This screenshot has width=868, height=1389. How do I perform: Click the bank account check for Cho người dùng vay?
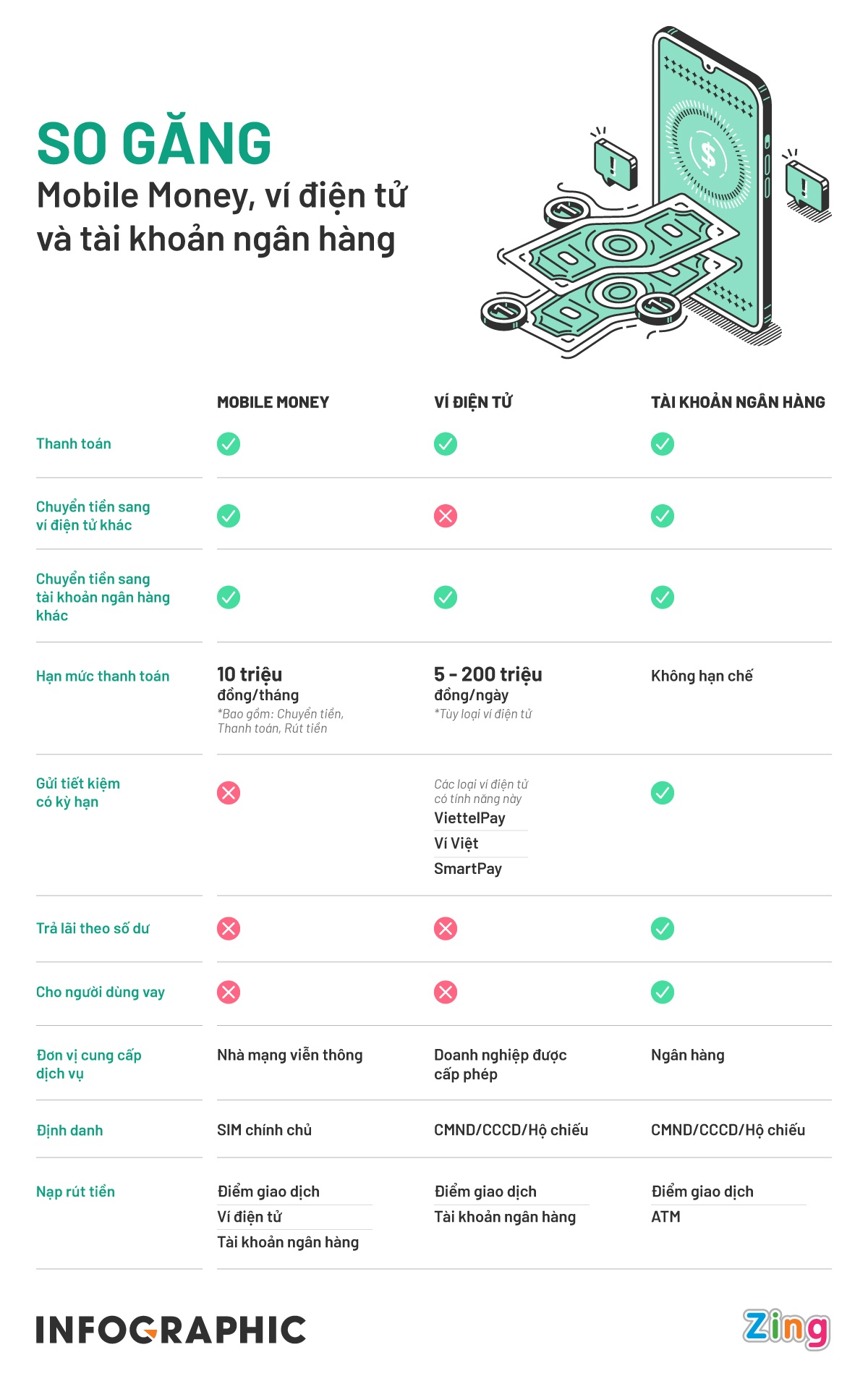click(663, 992)
